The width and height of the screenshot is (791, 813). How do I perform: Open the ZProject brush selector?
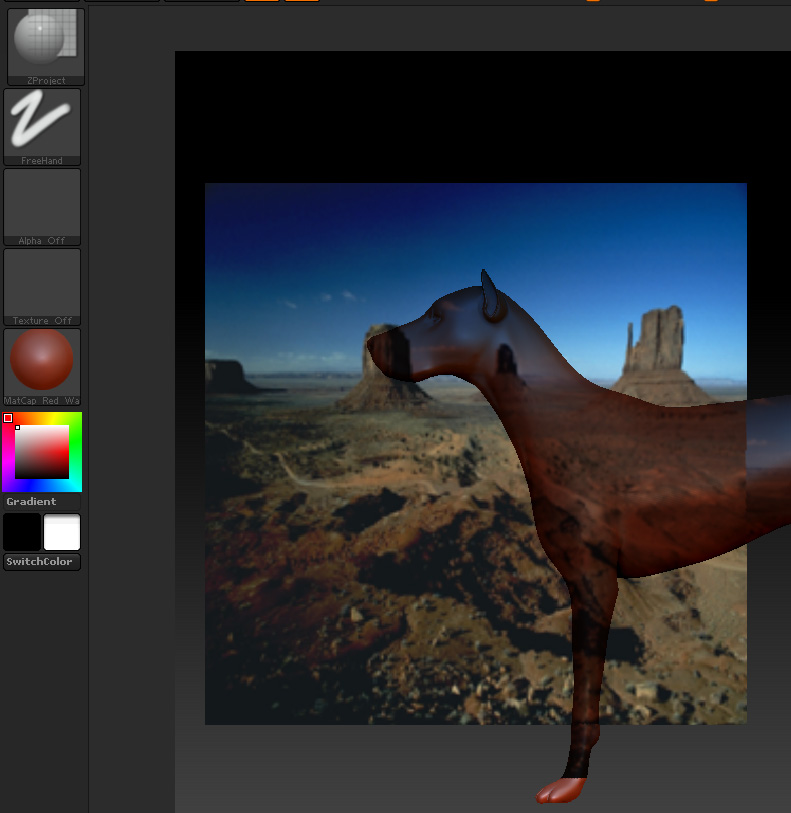[46, 46]
